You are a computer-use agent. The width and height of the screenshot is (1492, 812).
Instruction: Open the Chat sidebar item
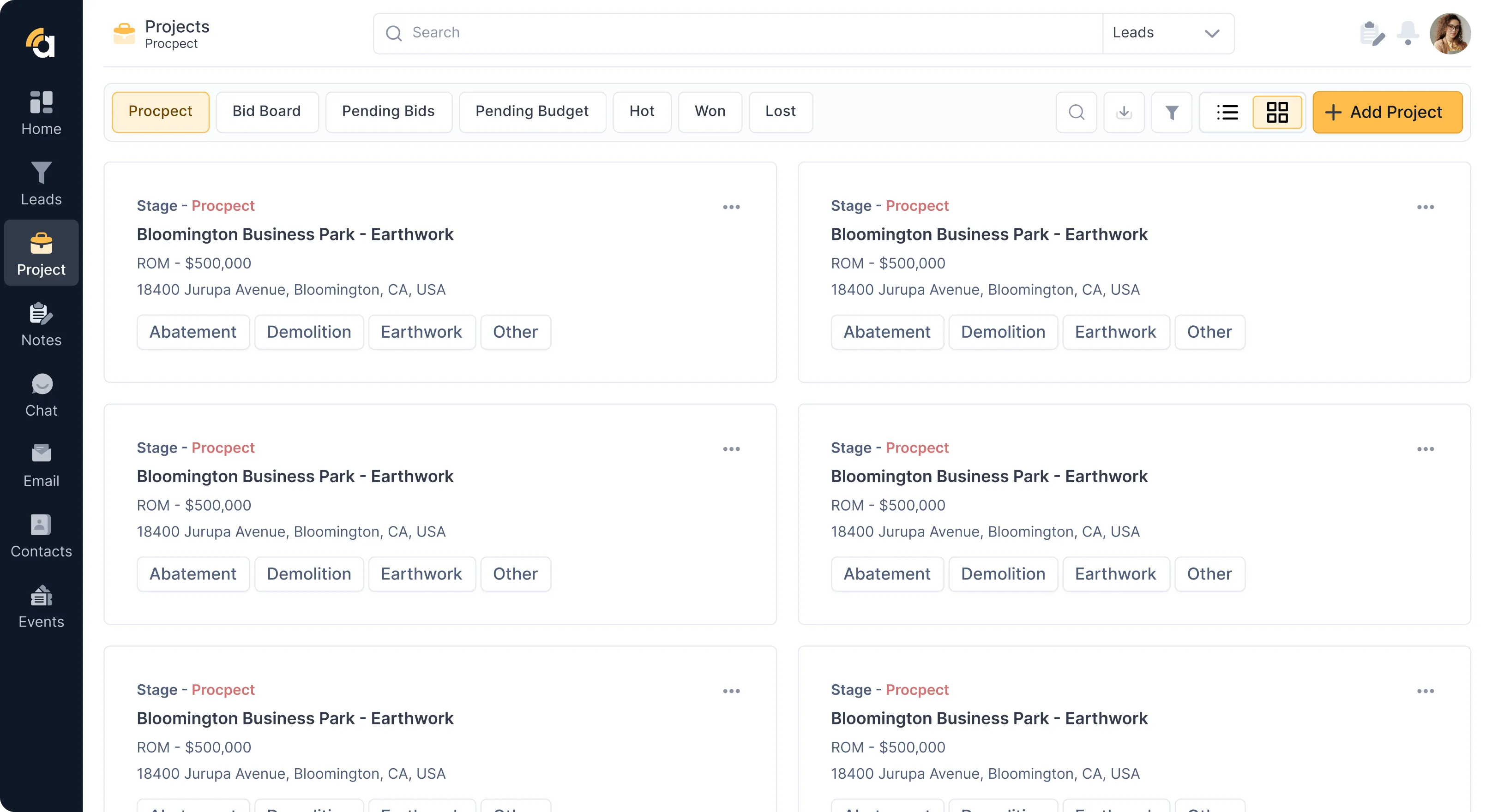point(41,395)
